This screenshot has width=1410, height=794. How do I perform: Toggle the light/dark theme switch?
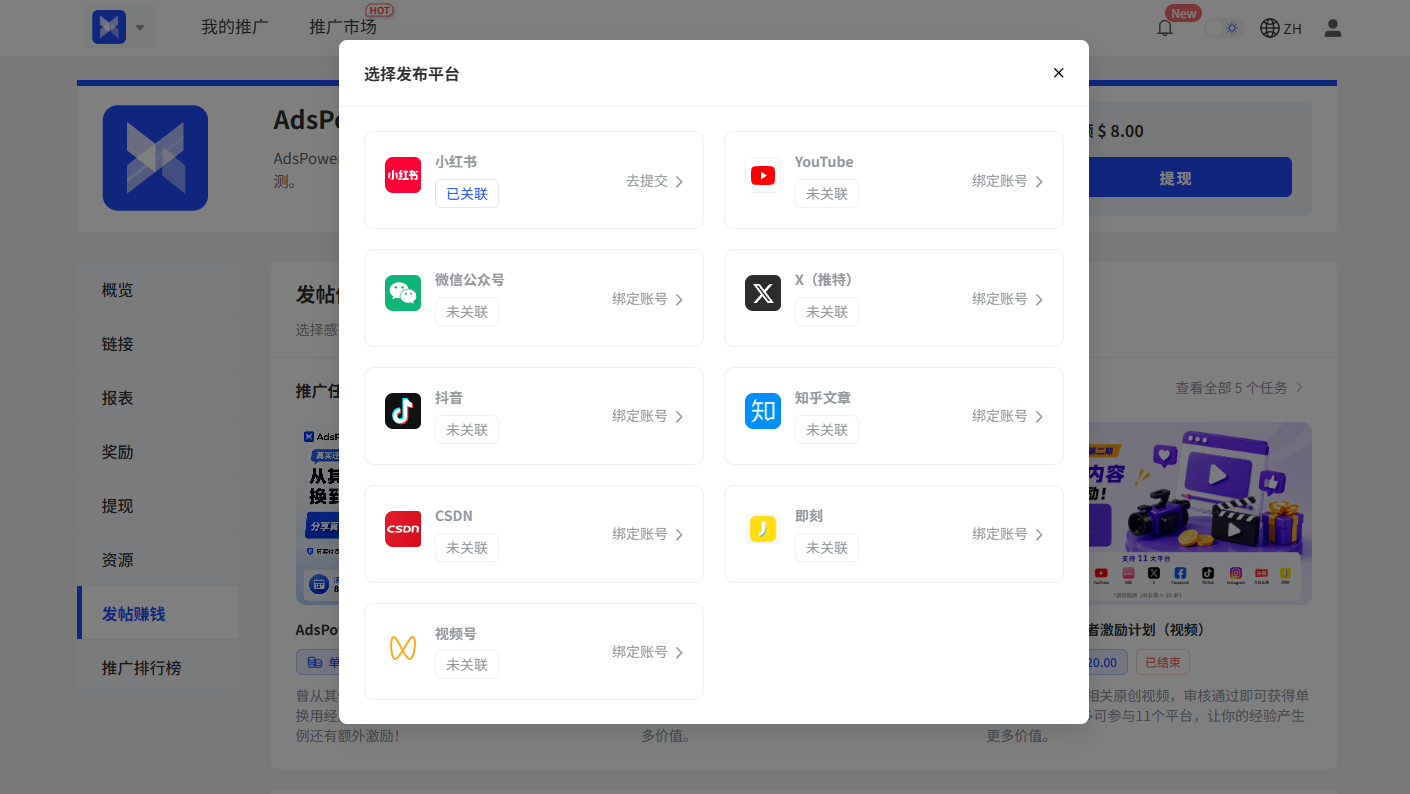1223,28
